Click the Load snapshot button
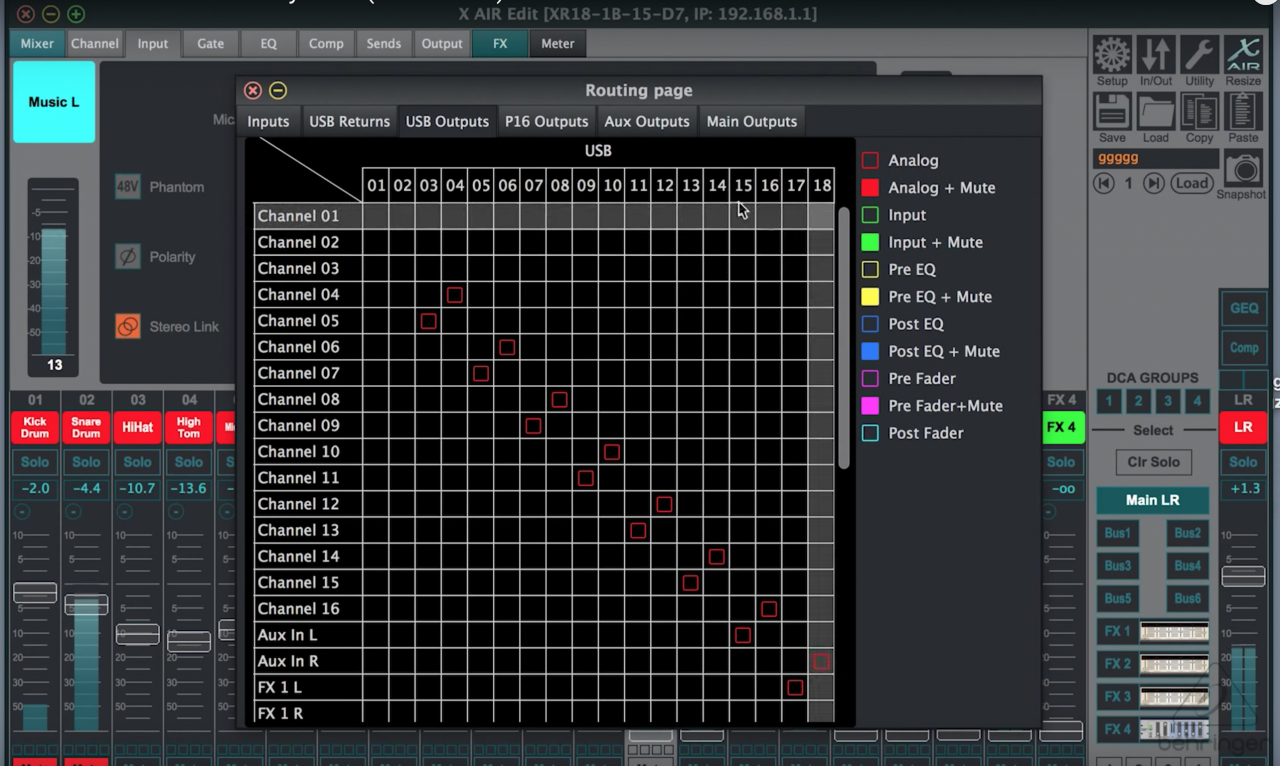Image resolution: width=1280 pixels, height=766 pixels. coord(1191,183)
